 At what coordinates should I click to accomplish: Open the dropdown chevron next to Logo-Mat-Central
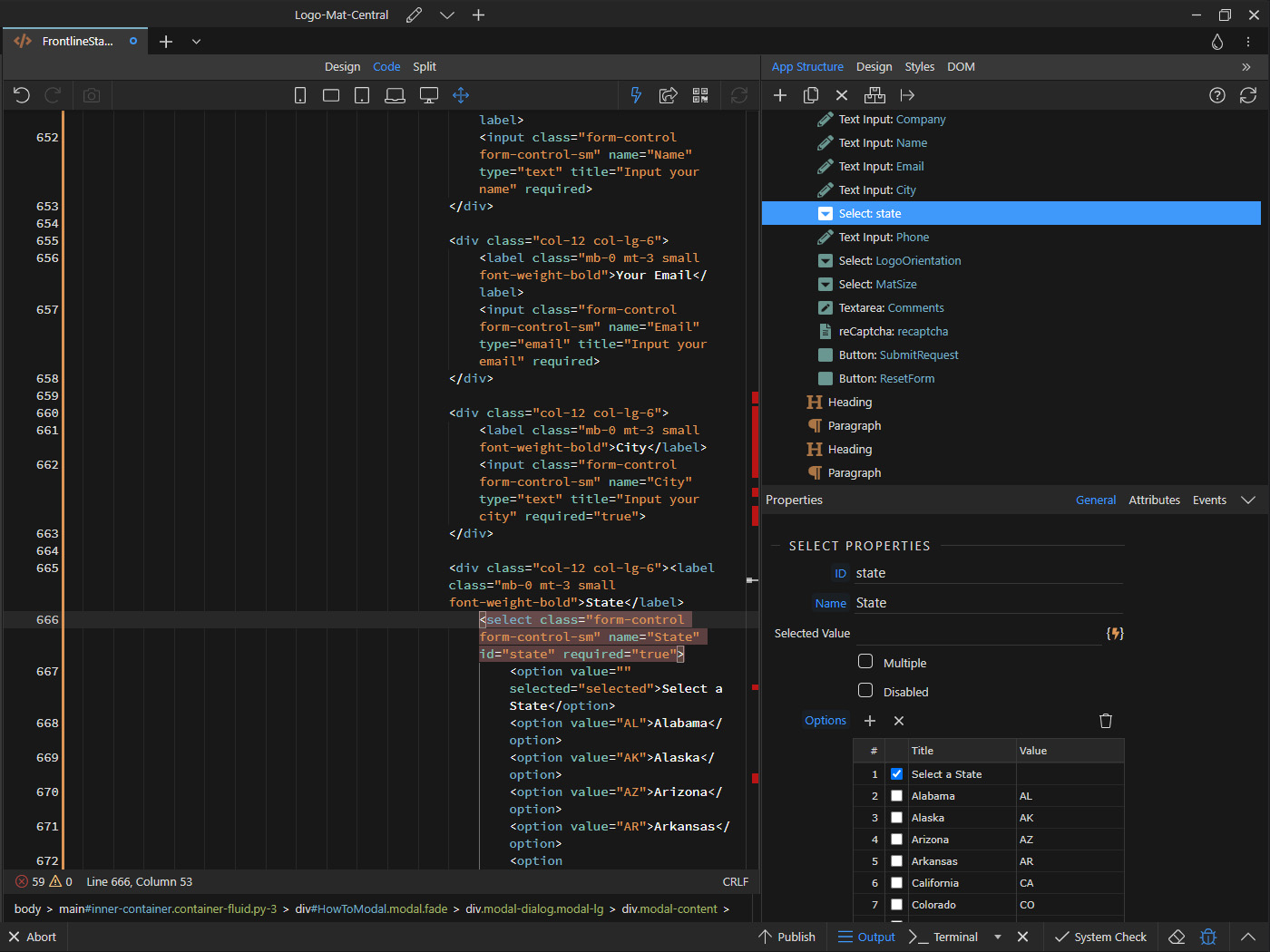[x=447, y=15]
